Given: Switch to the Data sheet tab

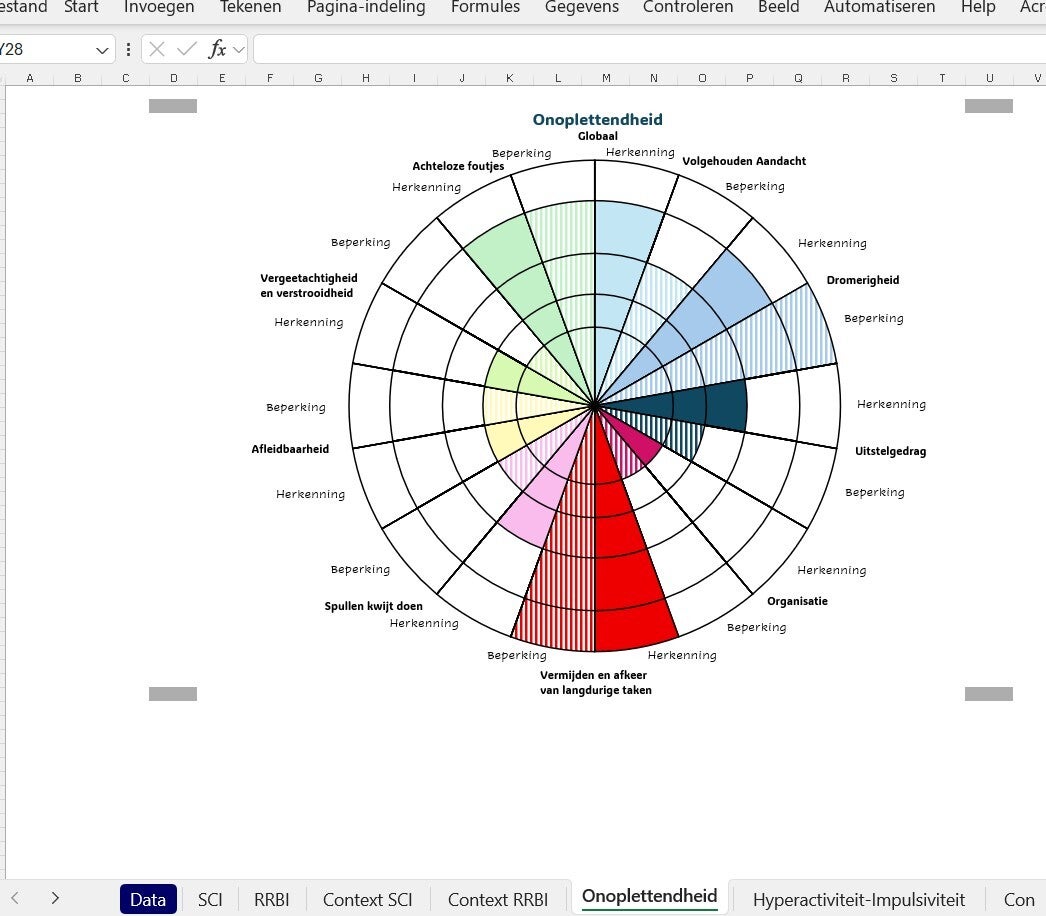Looking at the screenshot, I should coord(148,899).
